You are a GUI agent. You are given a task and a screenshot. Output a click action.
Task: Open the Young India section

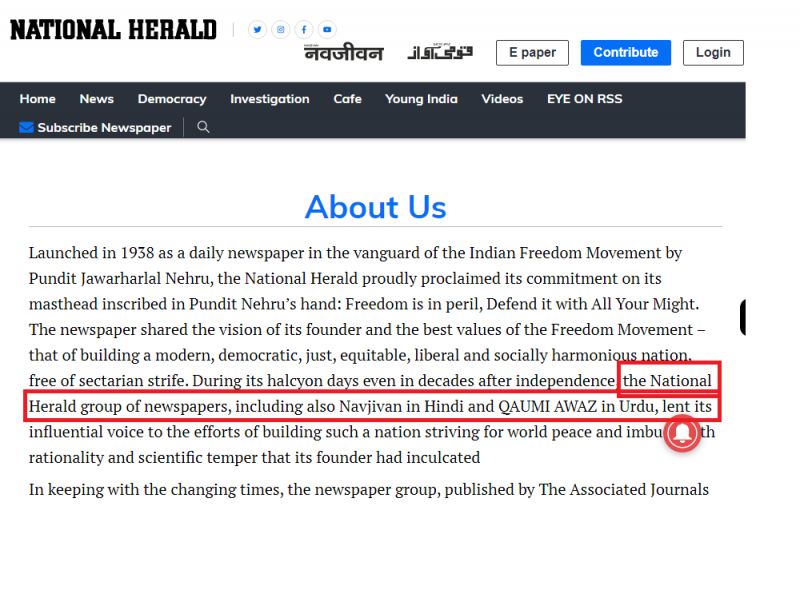421,99
